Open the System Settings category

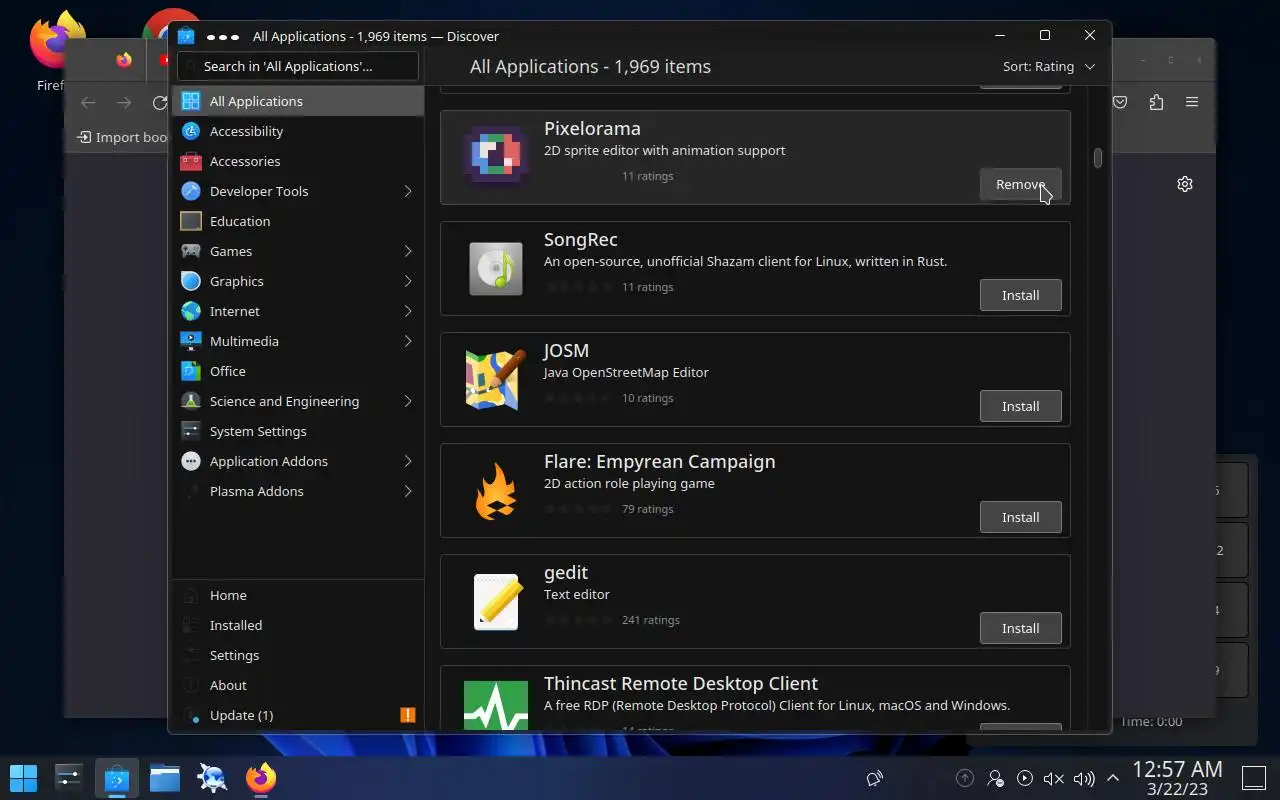pyautogui.click(x=298, y=431)
